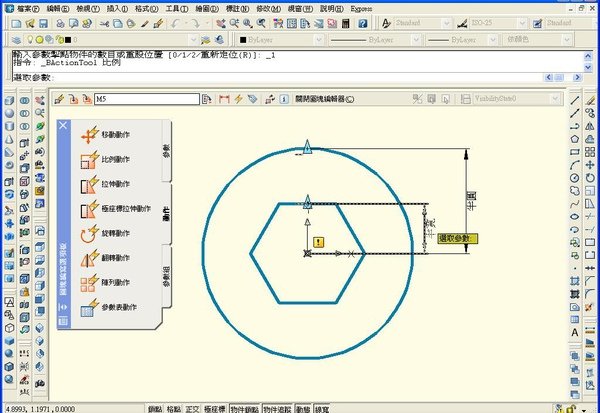This screenshot has width=600, height=413.
Task: Open the Standard text style dropdown
Action: point(447,23)
